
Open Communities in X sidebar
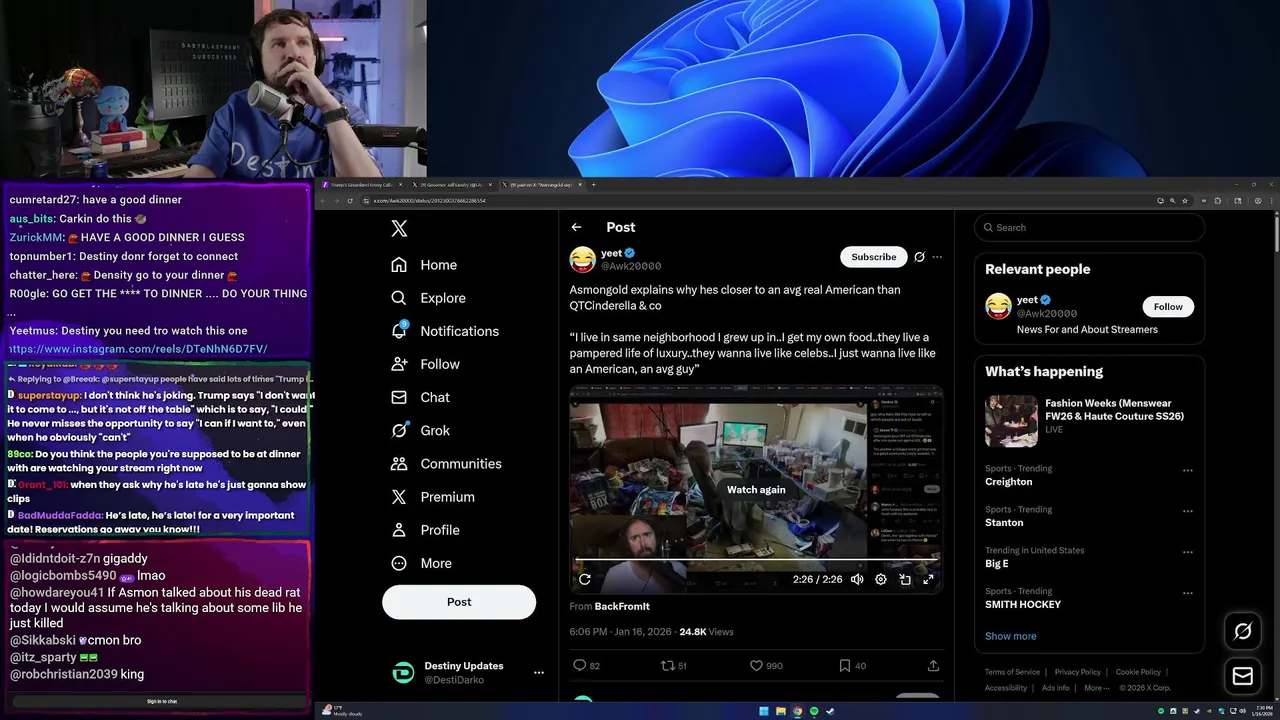[446, 464]
